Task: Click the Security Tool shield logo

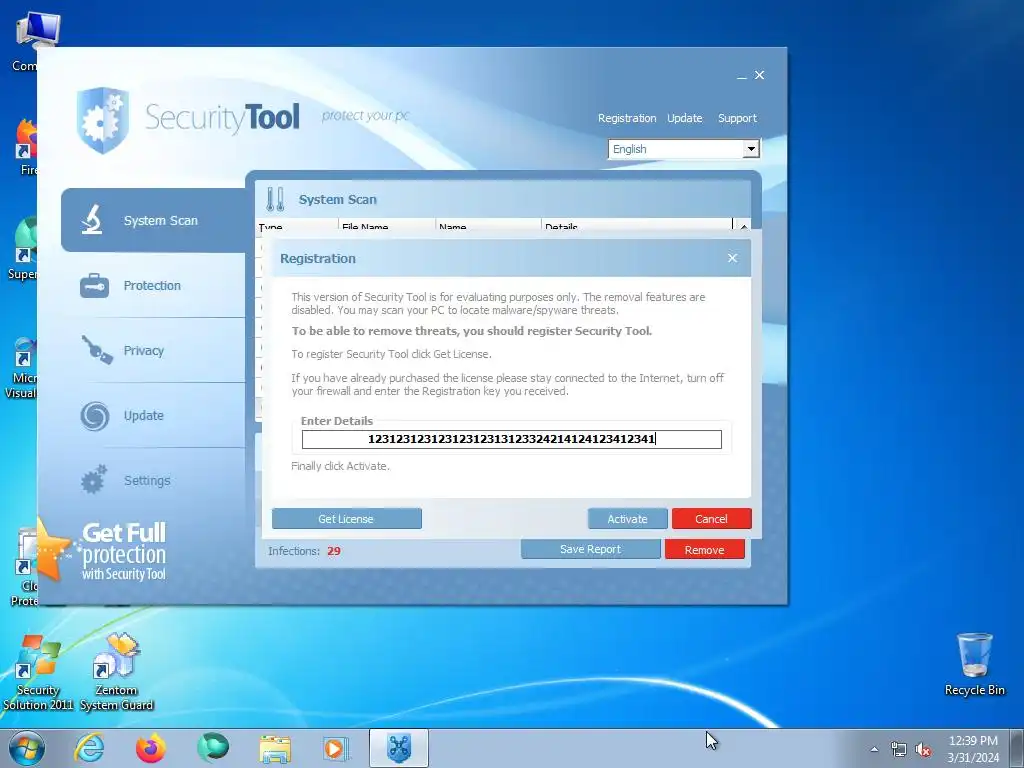Action: tap(103, 120)
